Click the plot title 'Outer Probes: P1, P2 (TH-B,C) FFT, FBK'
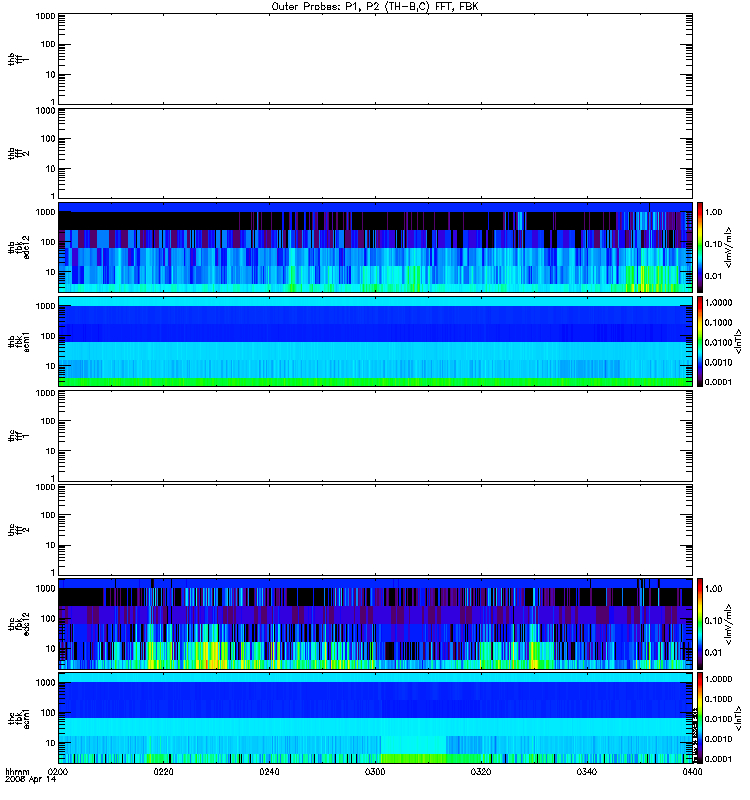 tap(375, 7)
